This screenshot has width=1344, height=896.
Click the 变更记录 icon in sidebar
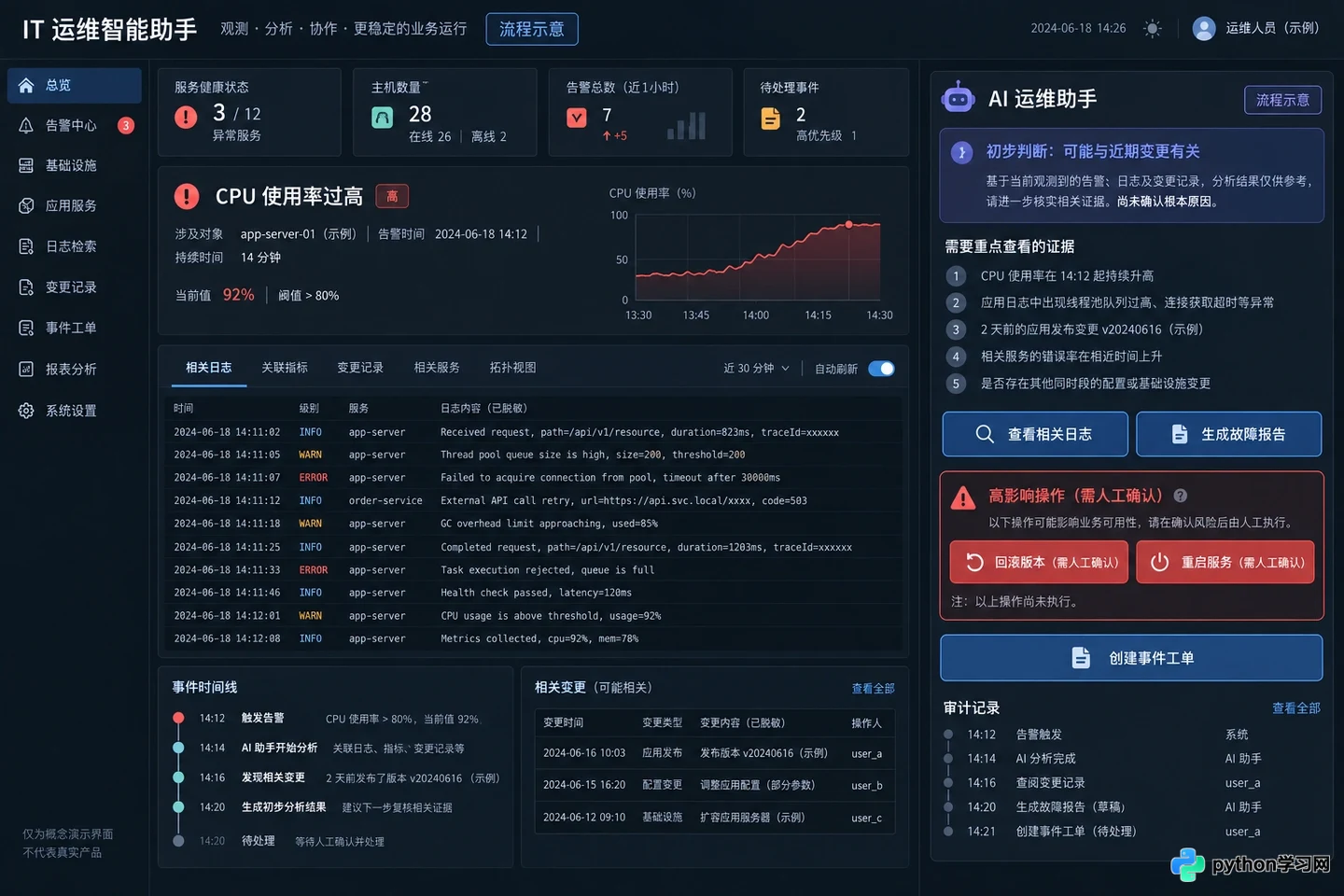pos(26,287)
